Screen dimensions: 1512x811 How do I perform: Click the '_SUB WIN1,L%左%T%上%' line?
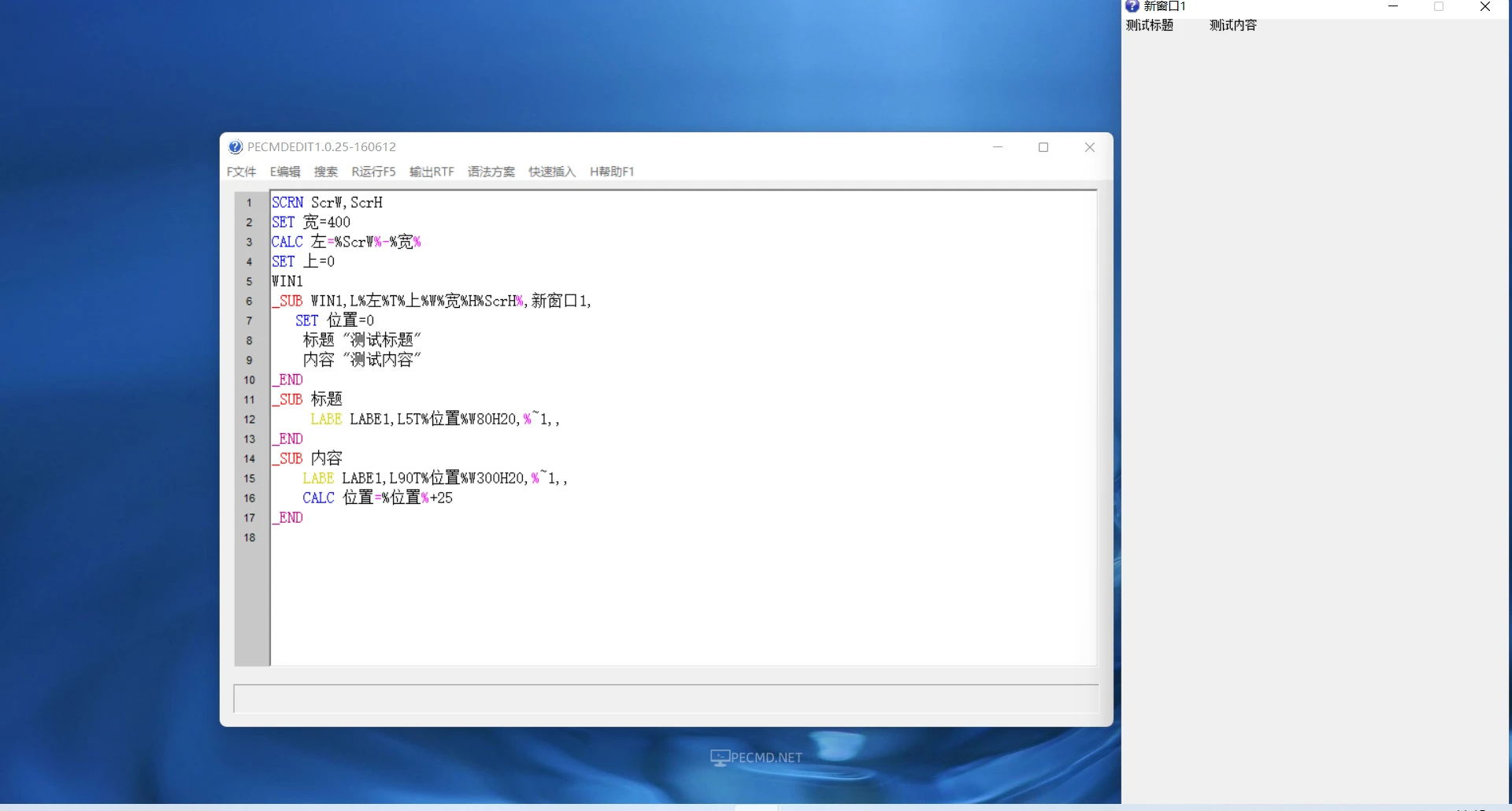[x=432, y=301]
